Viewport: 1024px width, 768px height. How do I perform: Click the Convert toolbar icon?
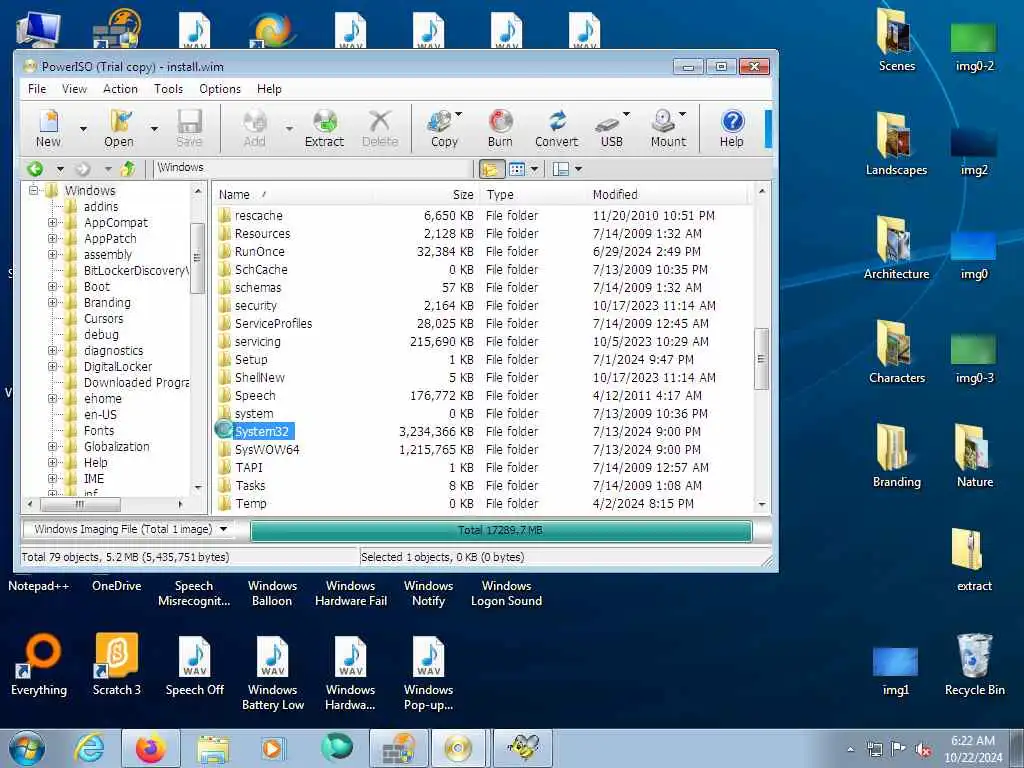(x=556, y=128)
